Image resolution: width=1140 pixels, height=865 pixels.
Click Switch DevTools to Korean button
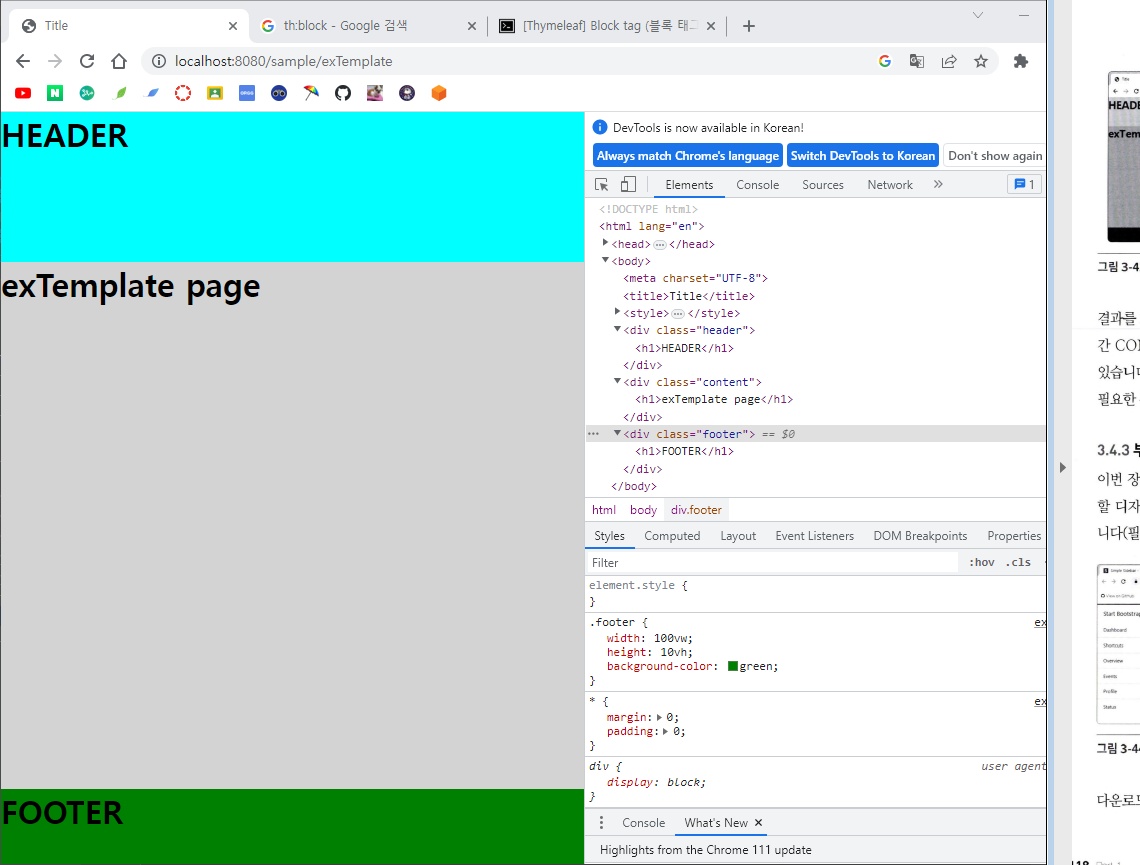(863, 156)
